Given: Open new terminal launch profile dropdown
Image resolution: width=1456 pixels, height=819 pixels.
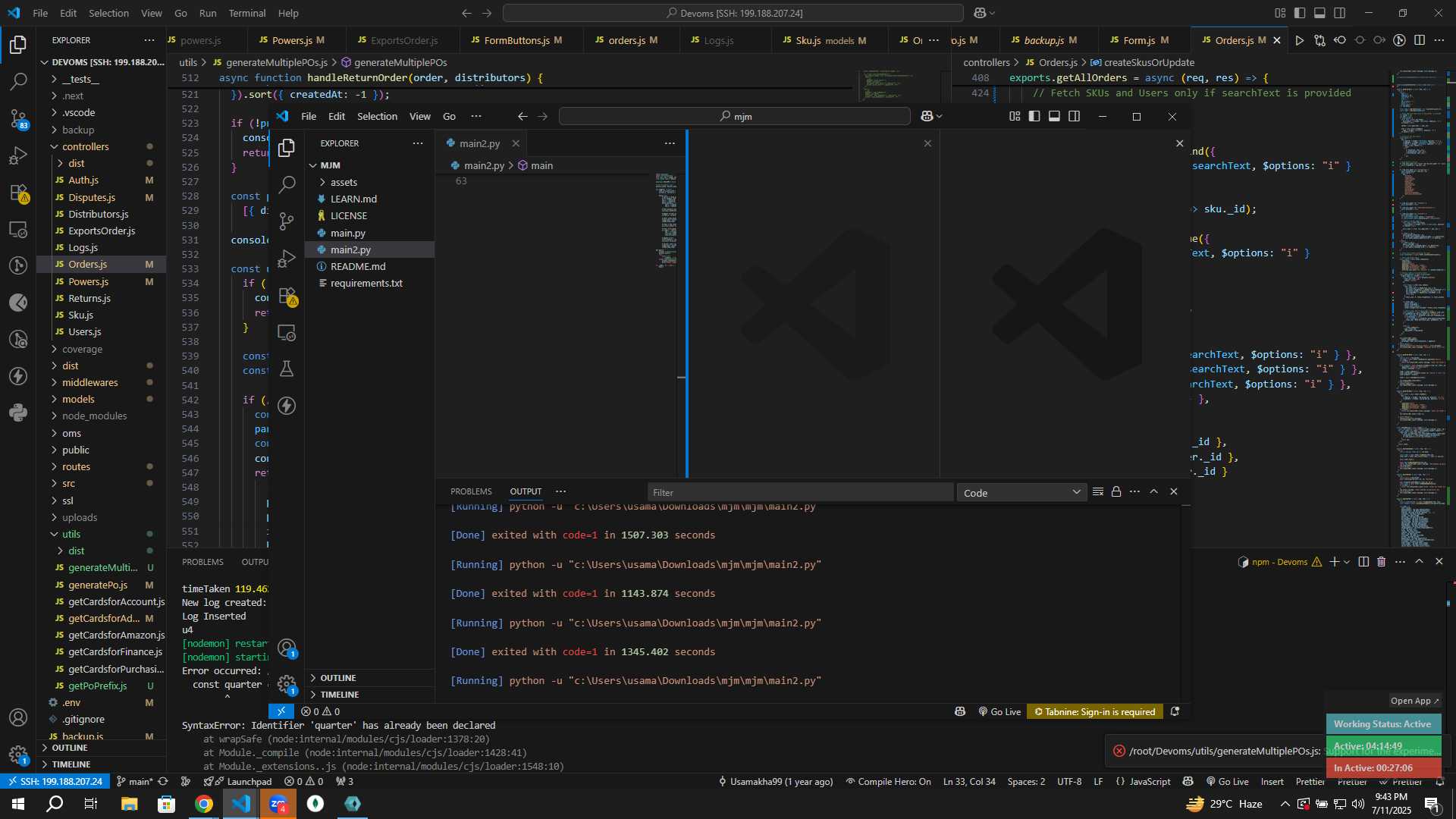Looking at the screenshot, I should 1347,562.
